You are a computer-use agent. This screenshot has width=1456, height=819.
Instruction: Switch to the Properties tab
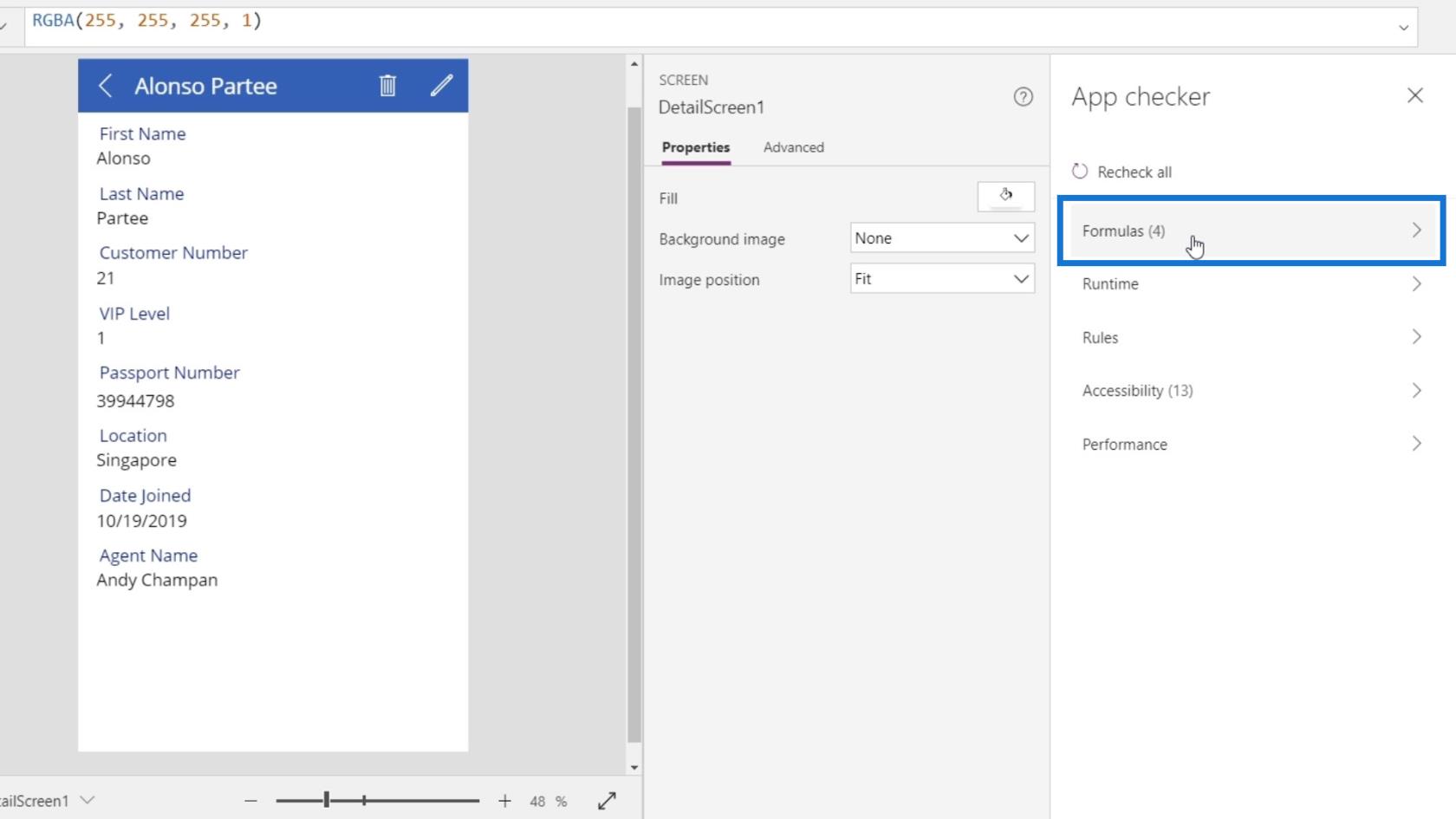pyautogui.click(x=696, y=147)
